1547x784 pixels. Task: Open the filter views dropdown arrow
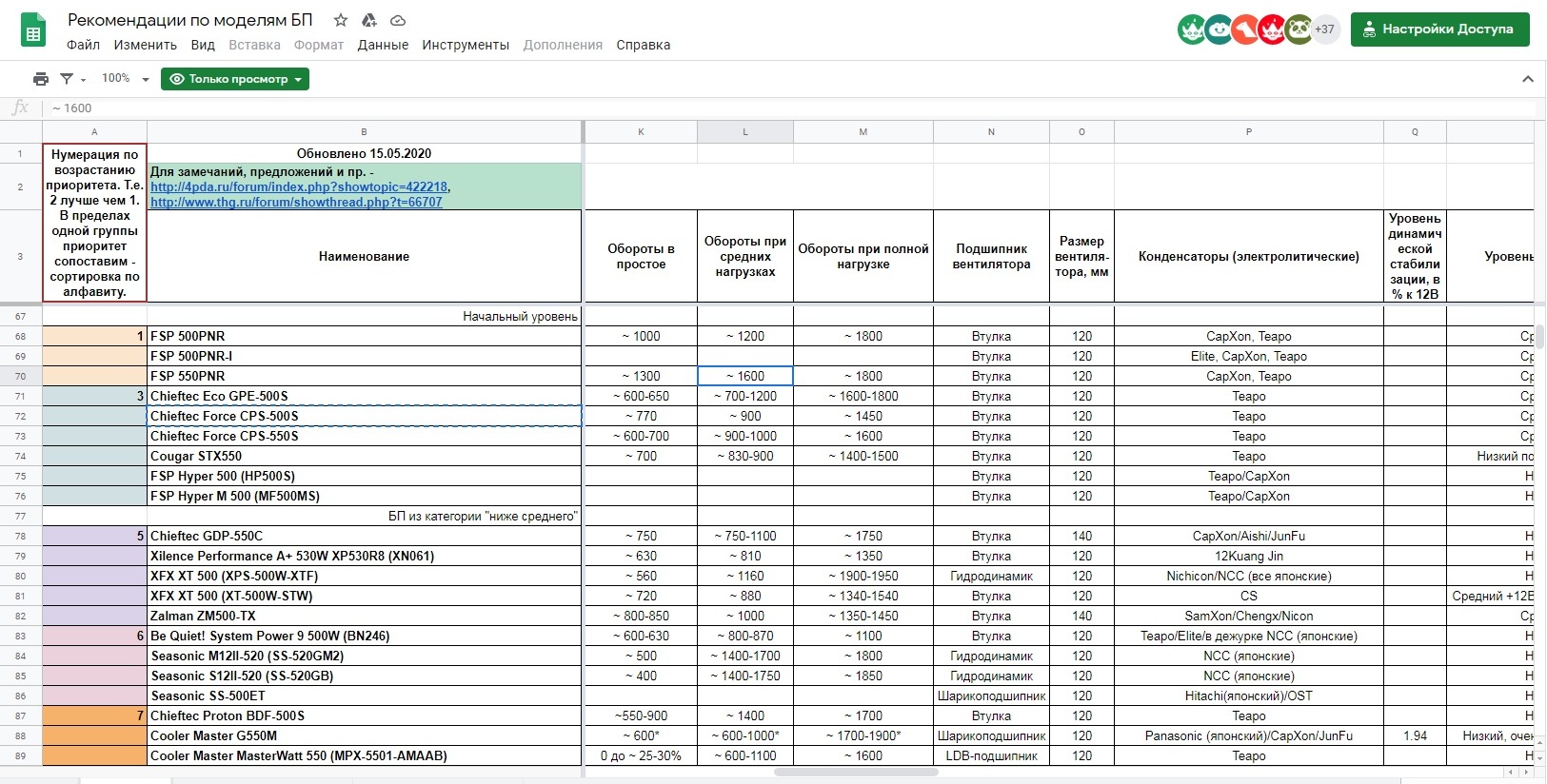point(83,80)
